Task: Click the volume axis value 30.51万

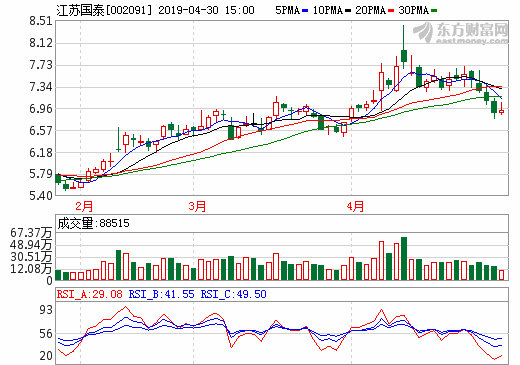Action: (31, 257)
